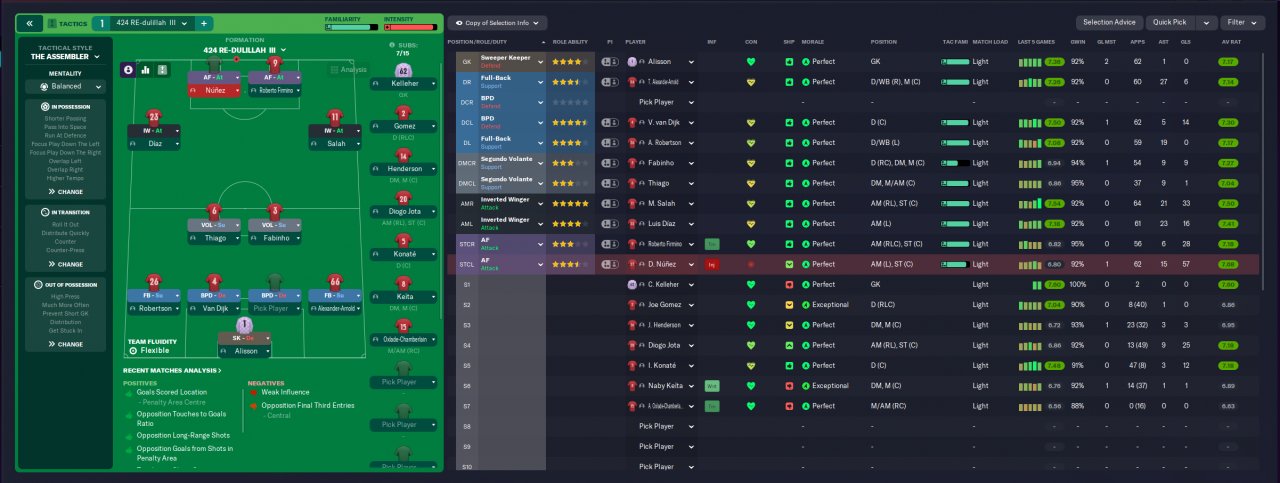
Task: Collapse the tactics panel with the double-arrow icon
Action: 30,23
